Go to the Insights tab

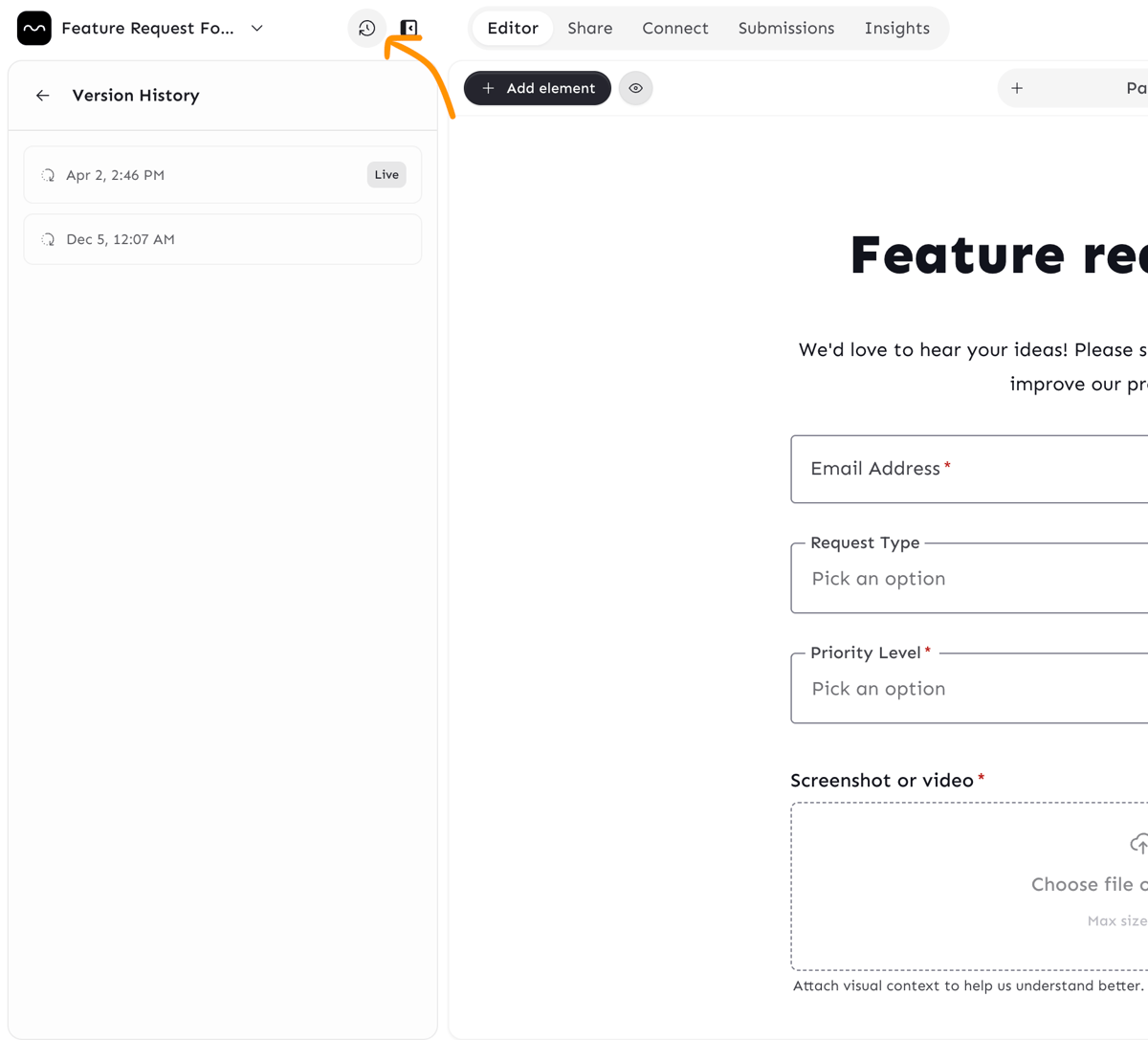pyautogui.click(x=896, y=29)
